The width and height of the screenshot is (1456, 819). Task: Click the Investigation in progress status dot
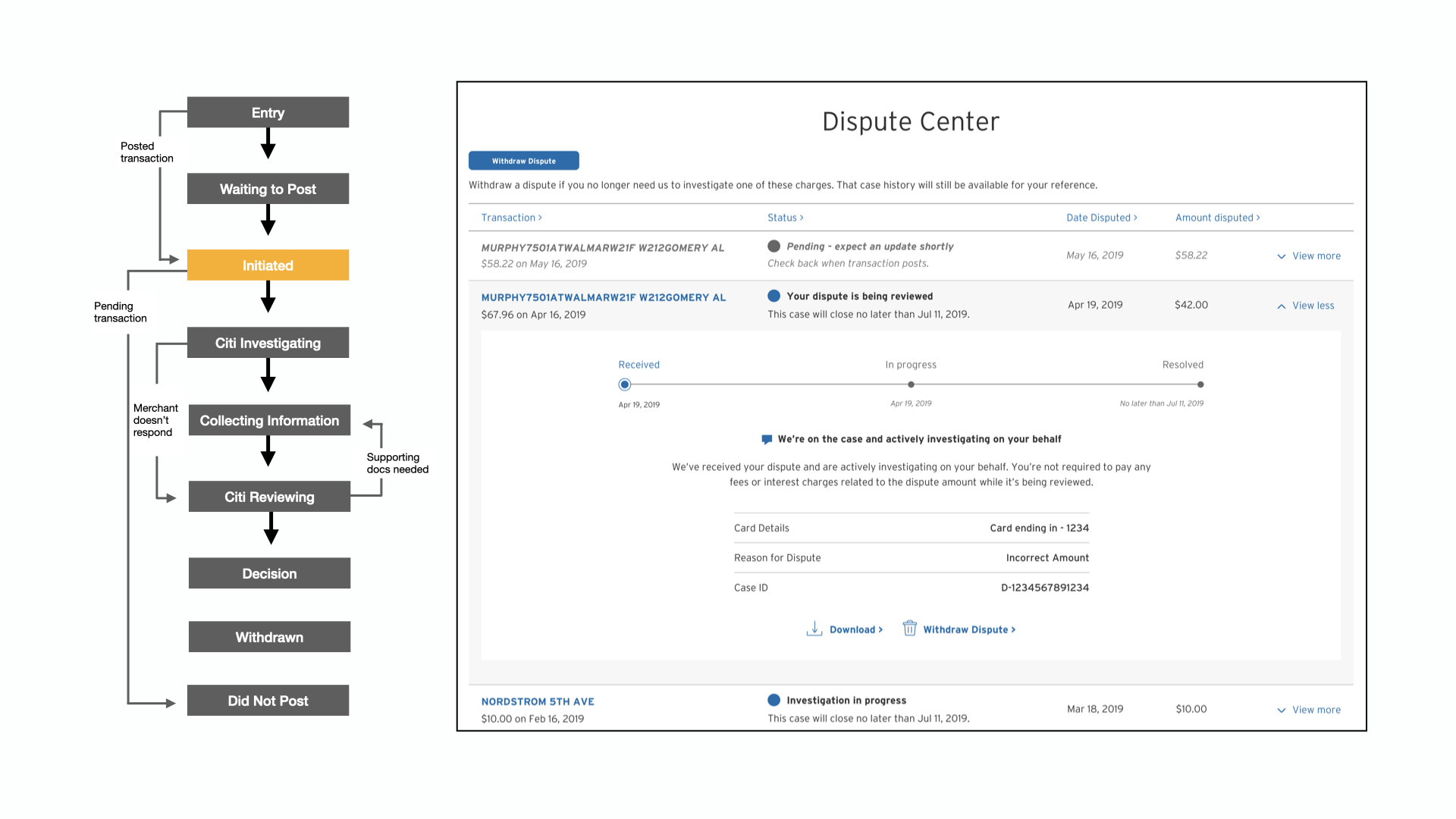(773, 700)
